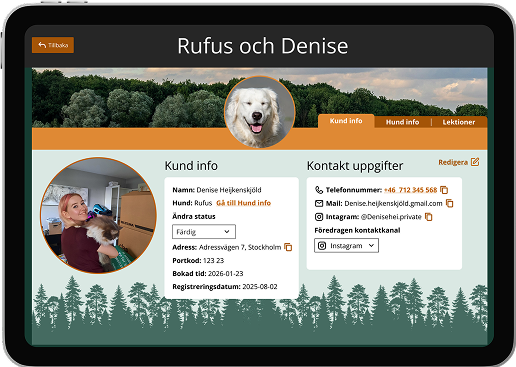Click the Portkod value 123 23
516x367 pixels.
coord(213,261)
